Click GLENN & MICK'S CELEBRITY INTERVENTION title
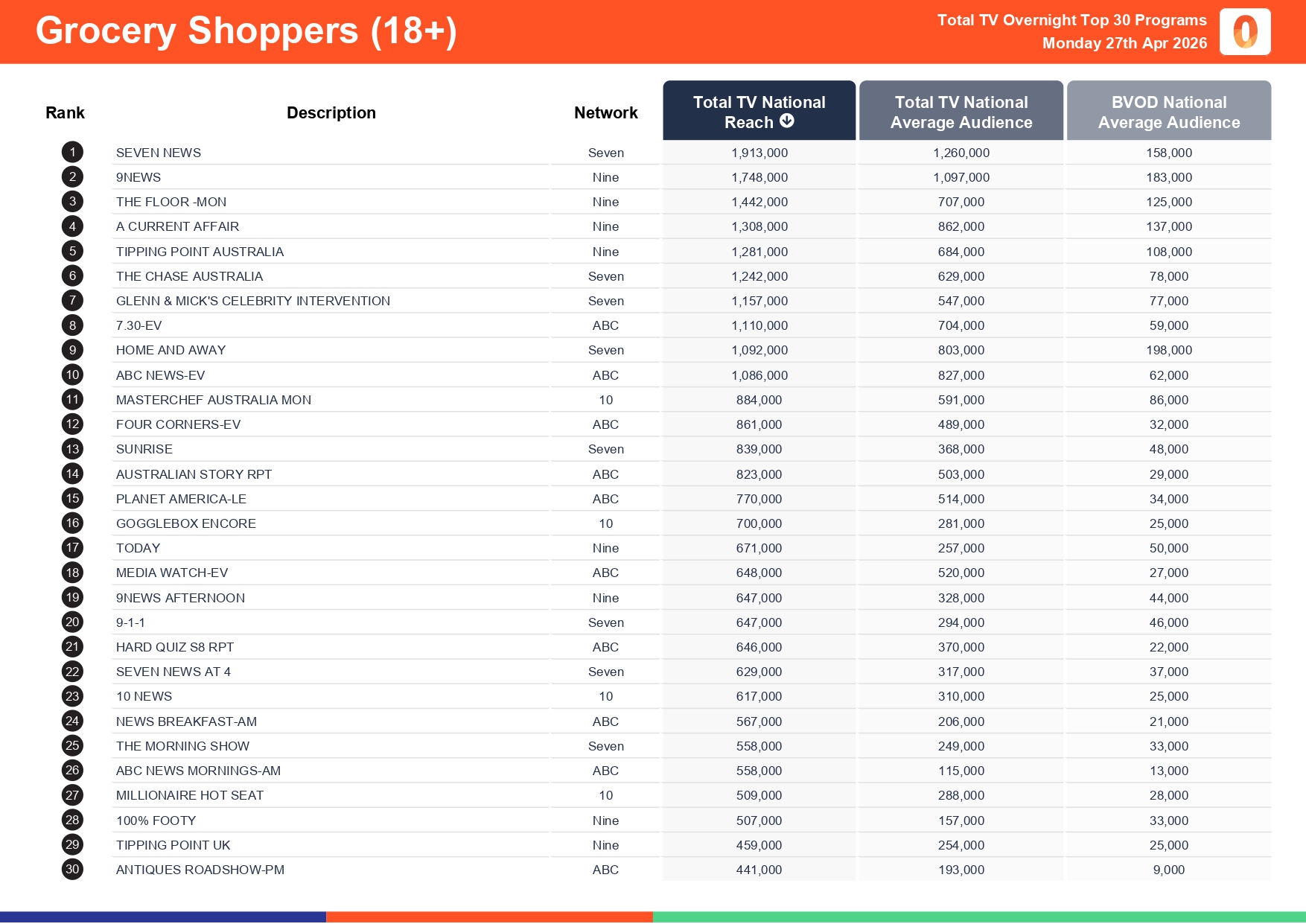Image resolution: width=1306 pixels, height=924 pixels. 253,301
